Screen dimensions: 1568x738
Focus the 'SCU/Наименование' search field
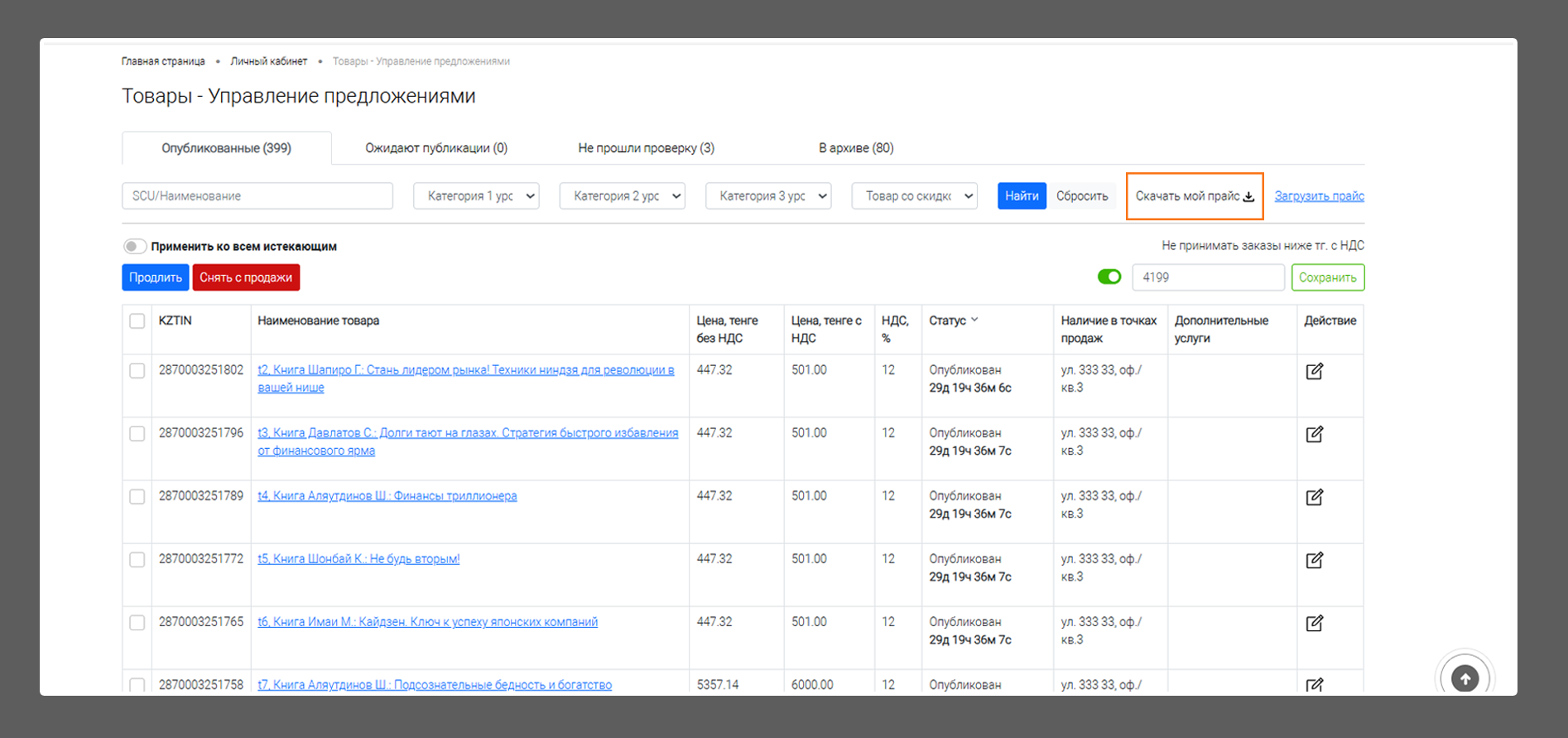click(257, 196)
